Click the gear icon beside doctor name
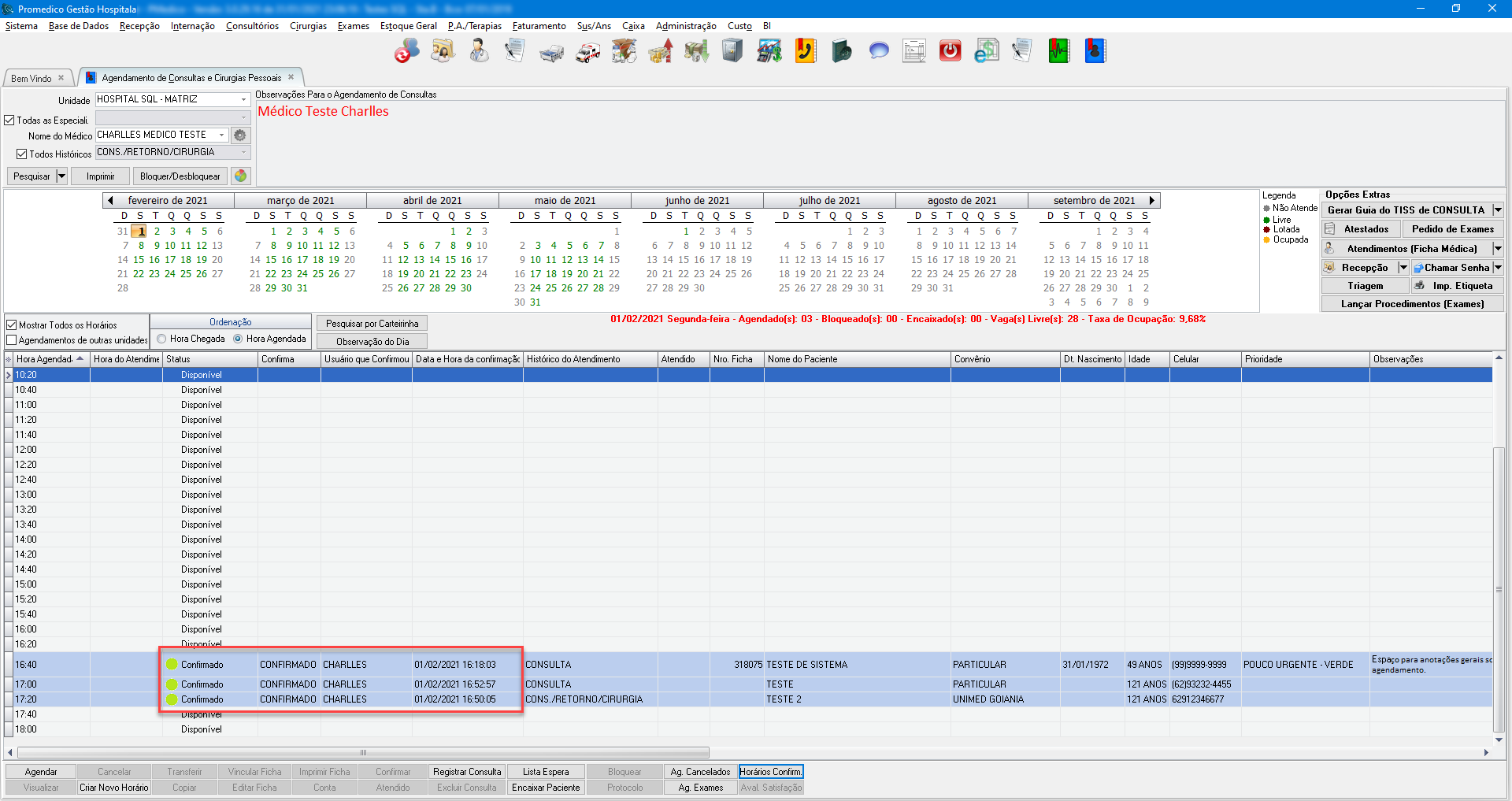The width and height of the screenshot is (1512, 801). coord(240,135)
